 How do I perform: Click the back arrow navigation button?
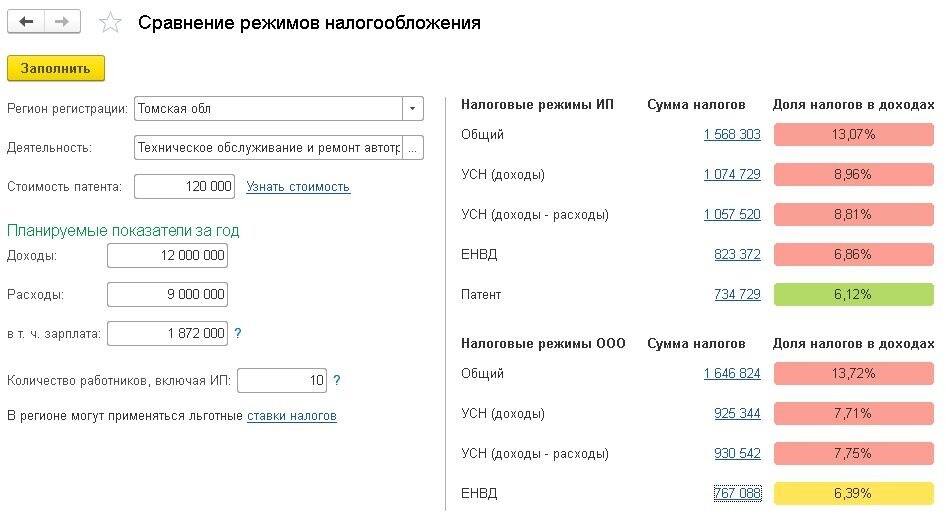(25, 22)
